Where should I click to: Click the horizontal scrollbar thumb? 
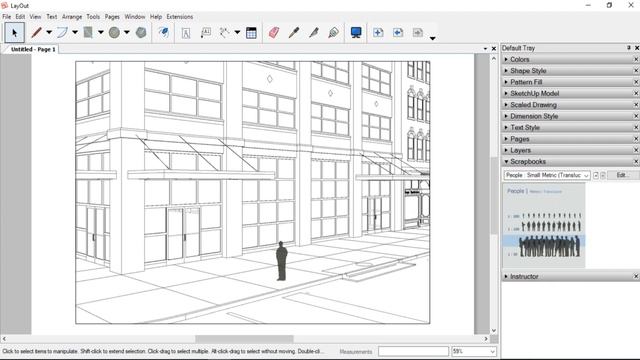(x=244, y=339)
